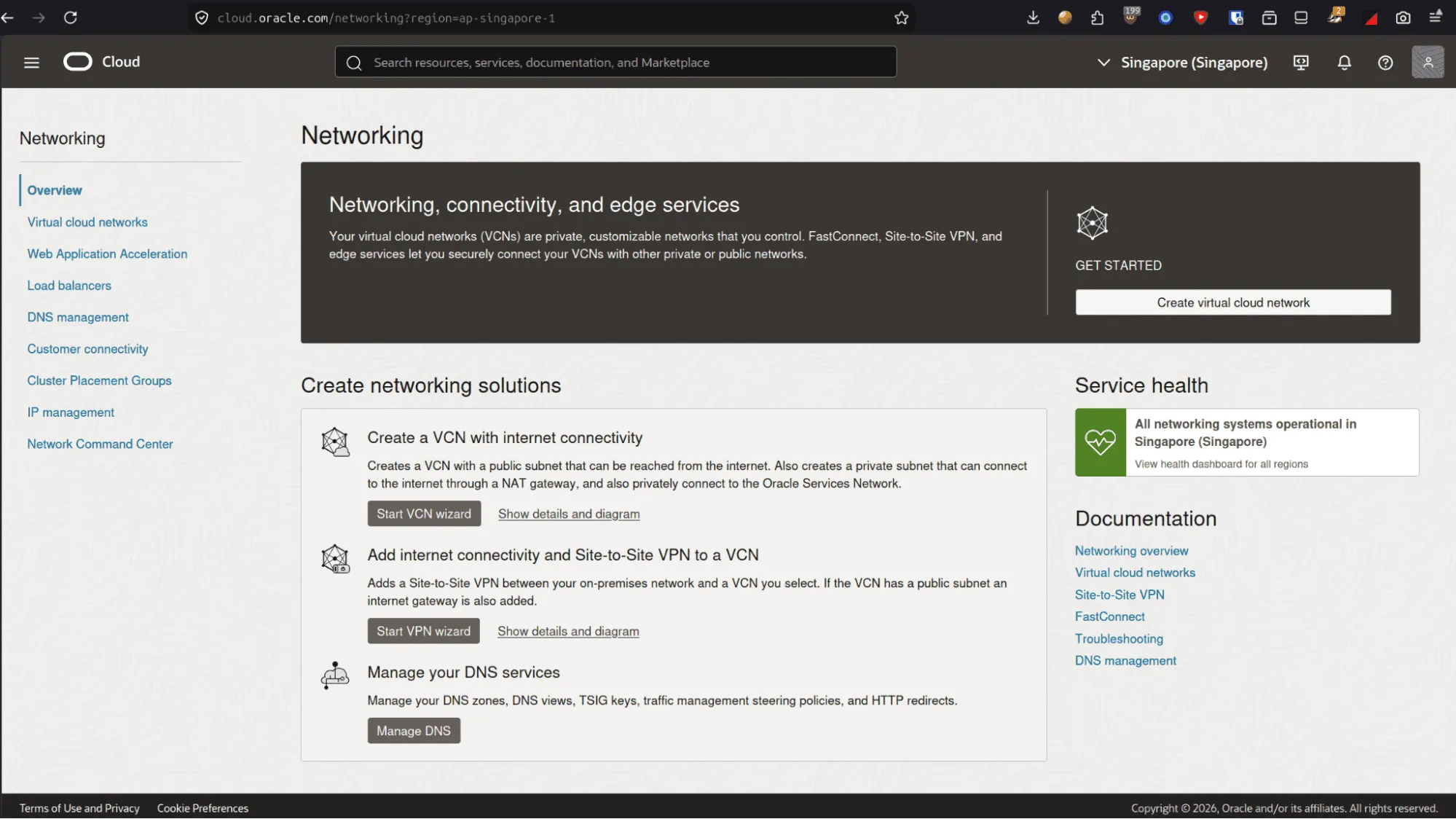
Task: Open the Cloud Shell developer tools icon
Action: coord(1301,63)
